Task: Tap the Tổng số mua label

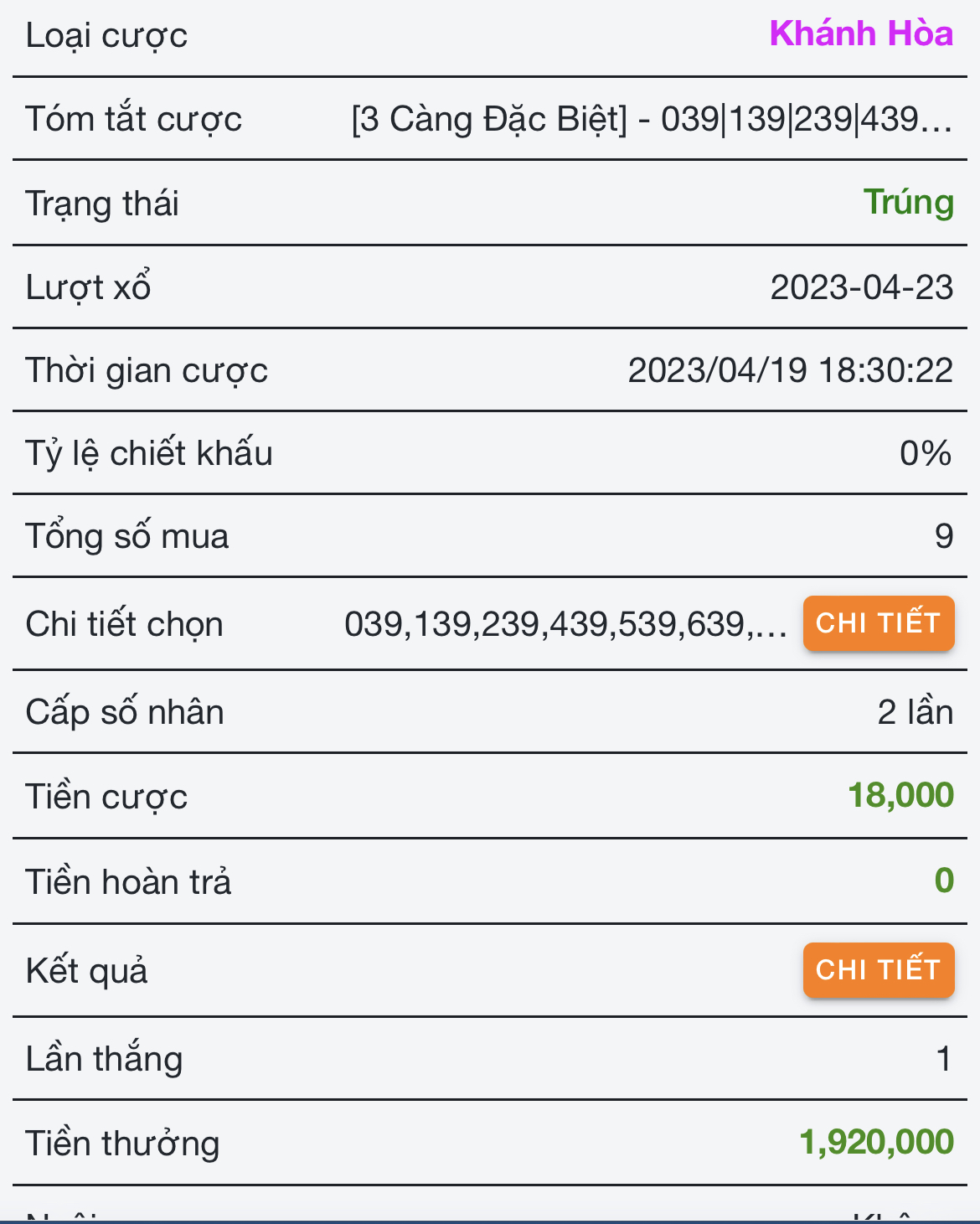Action: click(x=126, y=537)
